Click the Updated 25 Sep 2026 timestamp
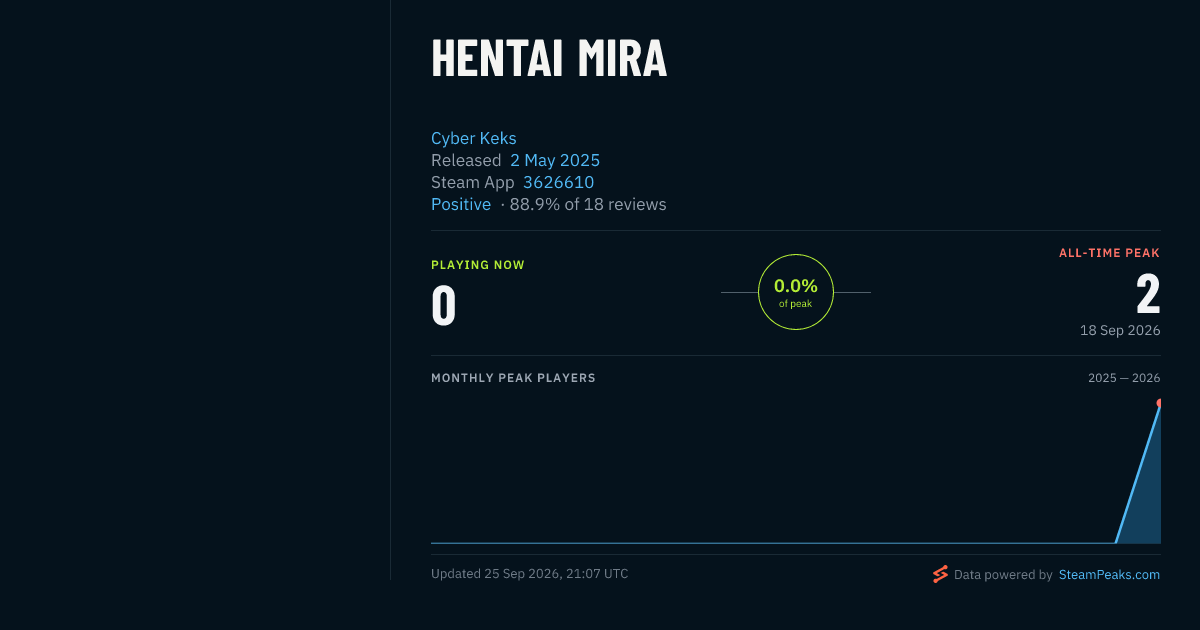The image size is (1200, 630). (530, 574)
